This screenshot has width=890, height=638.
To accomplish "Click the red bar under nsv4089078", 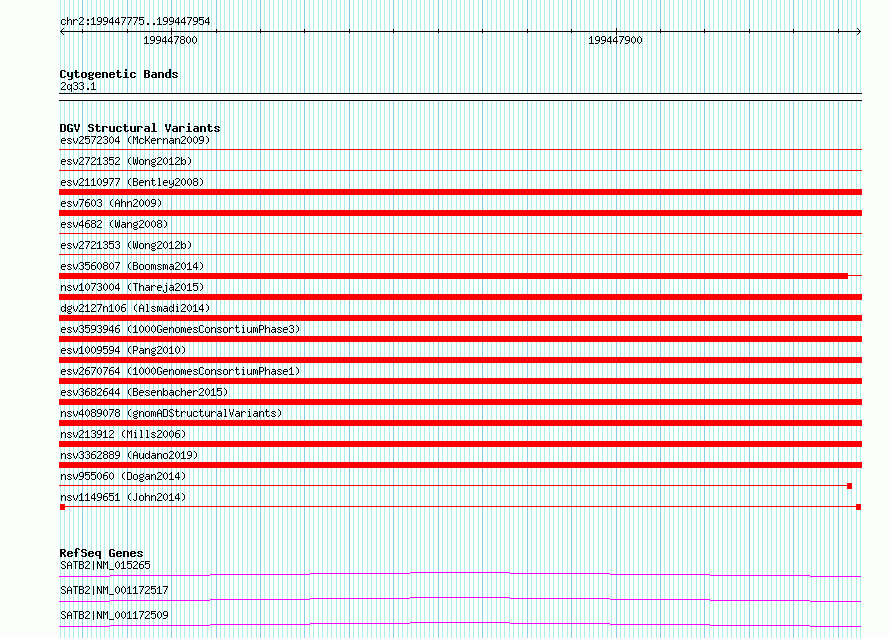I will (460, 423).
